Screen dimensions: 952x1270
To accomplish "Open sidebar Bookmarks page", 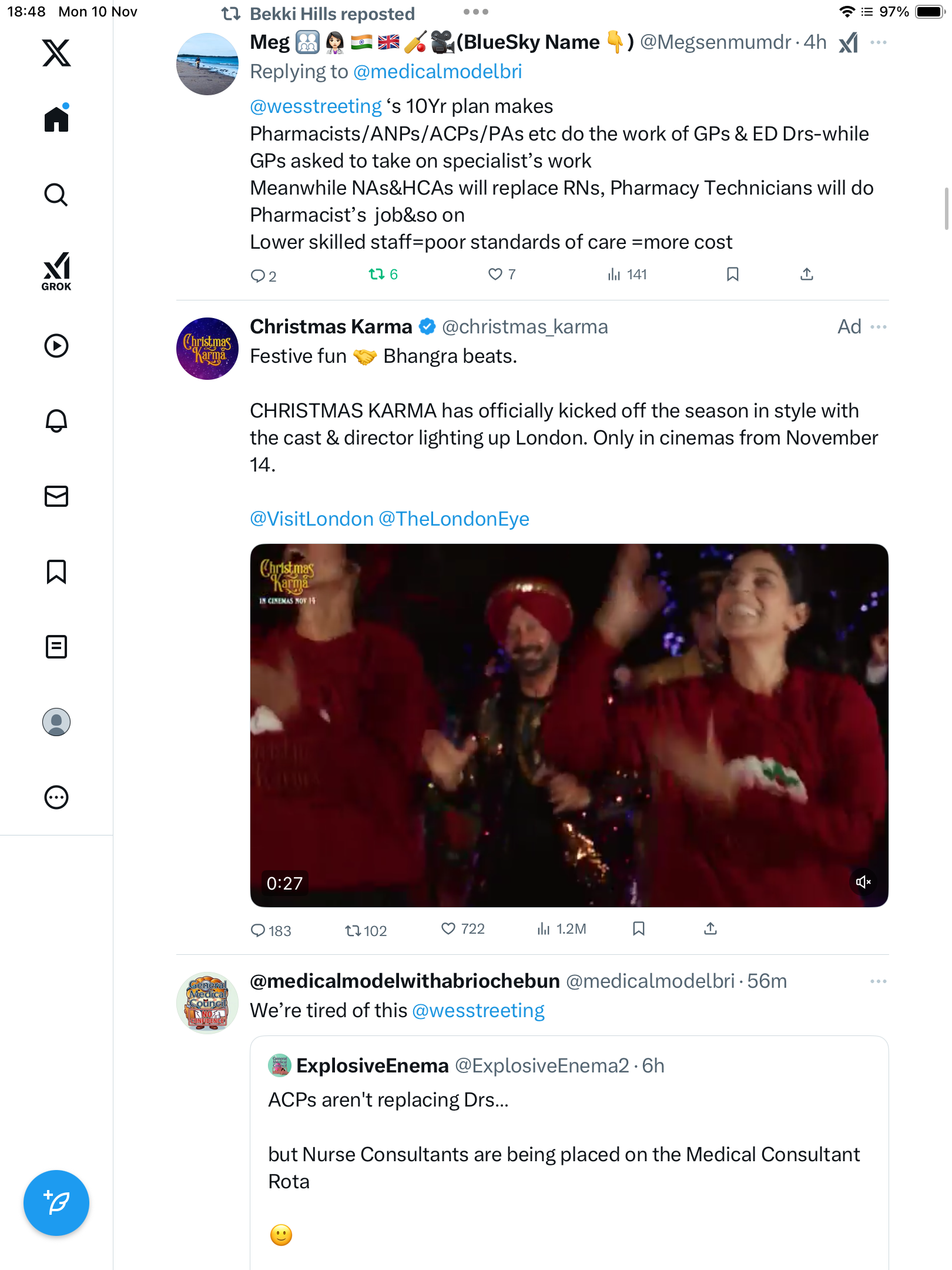I will pos(56,571).
